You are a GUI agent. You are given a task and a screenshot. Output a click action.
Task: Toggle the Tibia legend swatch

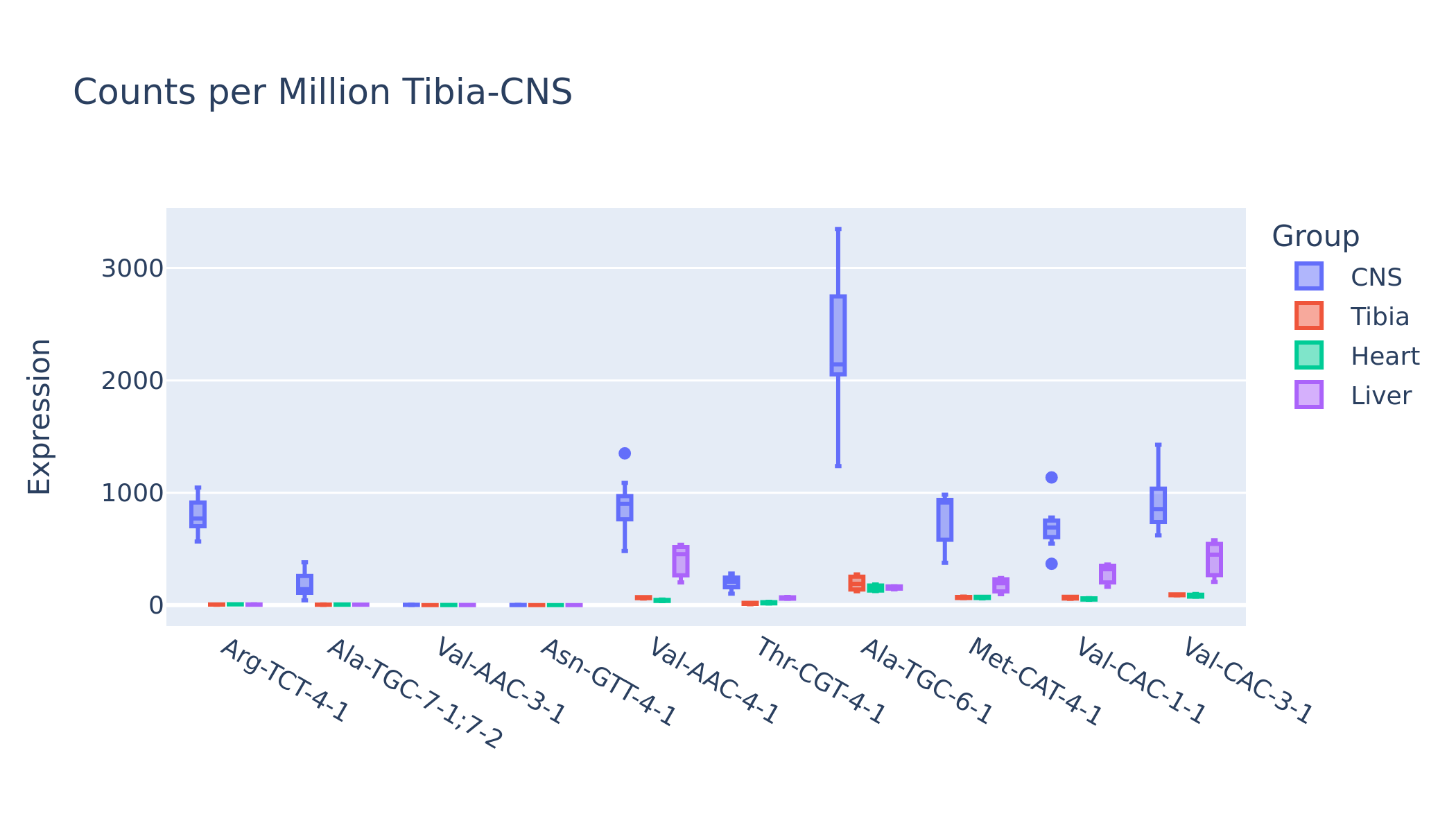tap(1308, 315)
